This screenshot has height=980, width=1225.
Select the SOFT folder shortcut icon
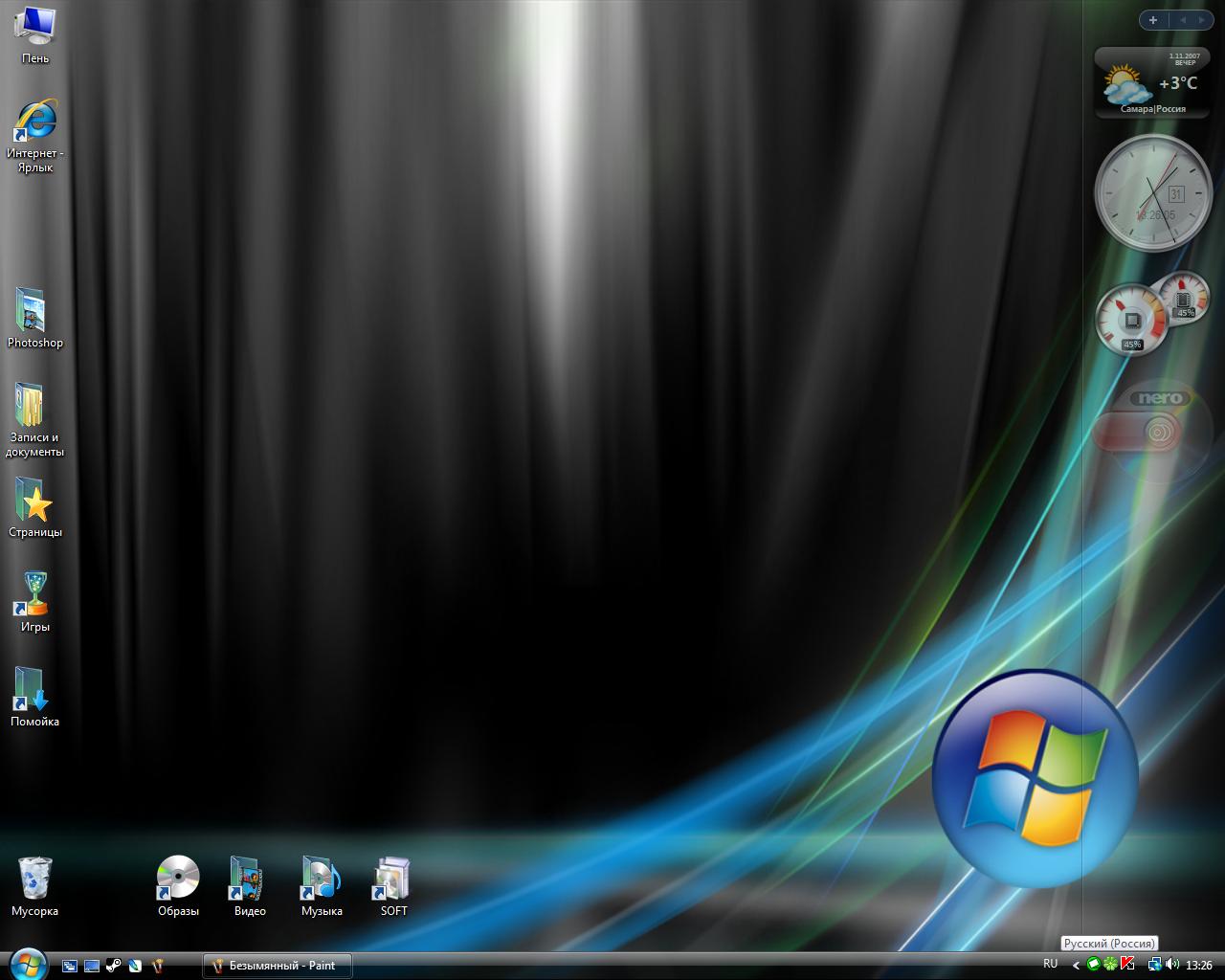[393, 886]
